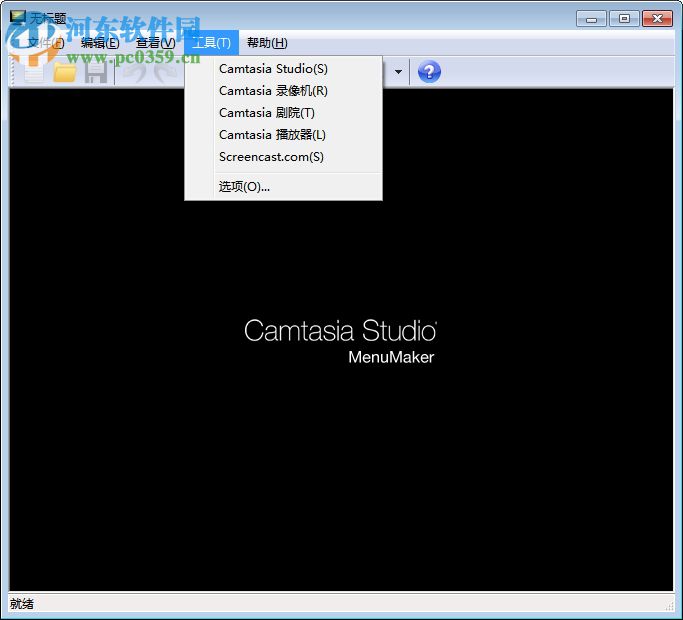Open the 查看(V) menu
Screen dimensions: 683x620
[x=155, y=43]
